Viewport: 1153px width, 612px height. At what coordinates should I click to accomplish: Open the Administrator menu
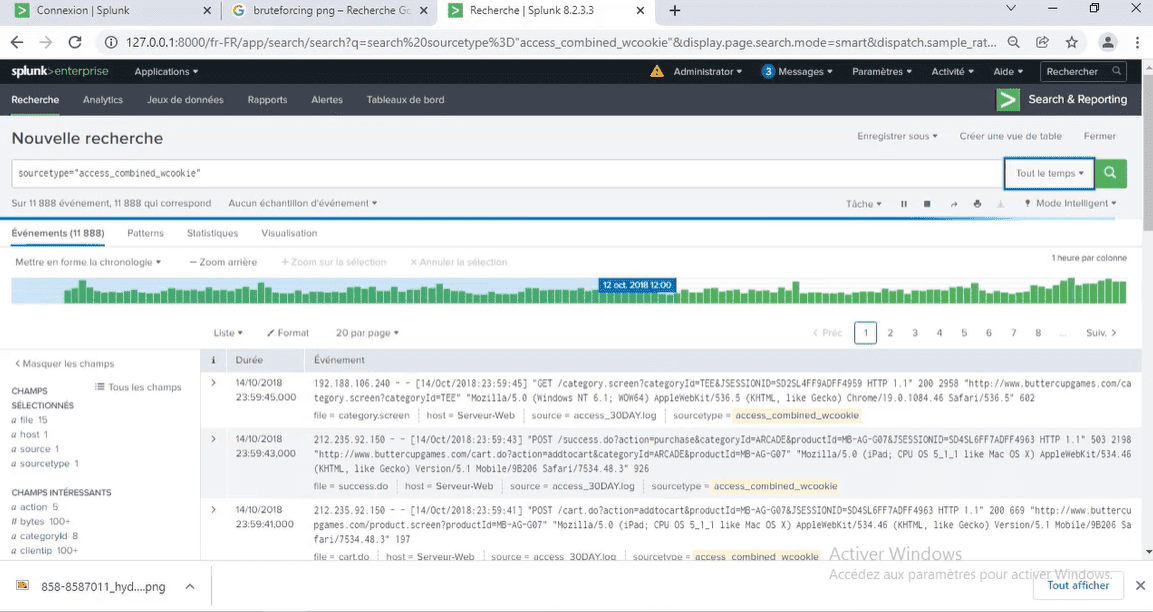pos(707,71)
